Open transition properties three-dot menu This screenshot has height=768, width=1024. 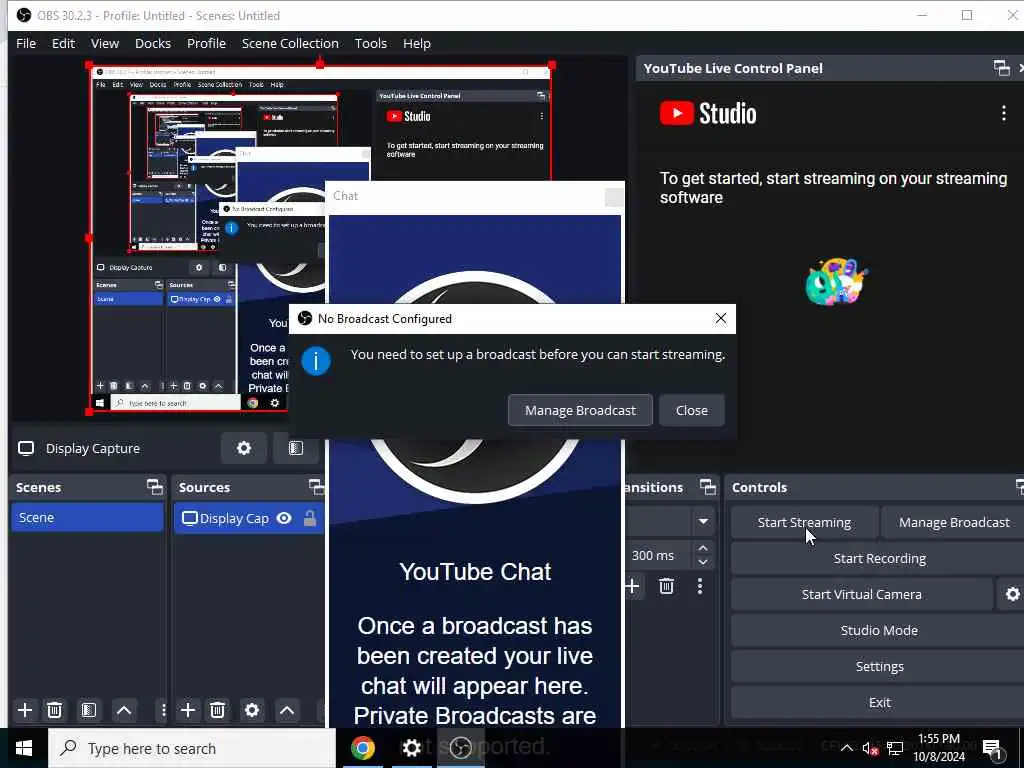click(699, 586)
